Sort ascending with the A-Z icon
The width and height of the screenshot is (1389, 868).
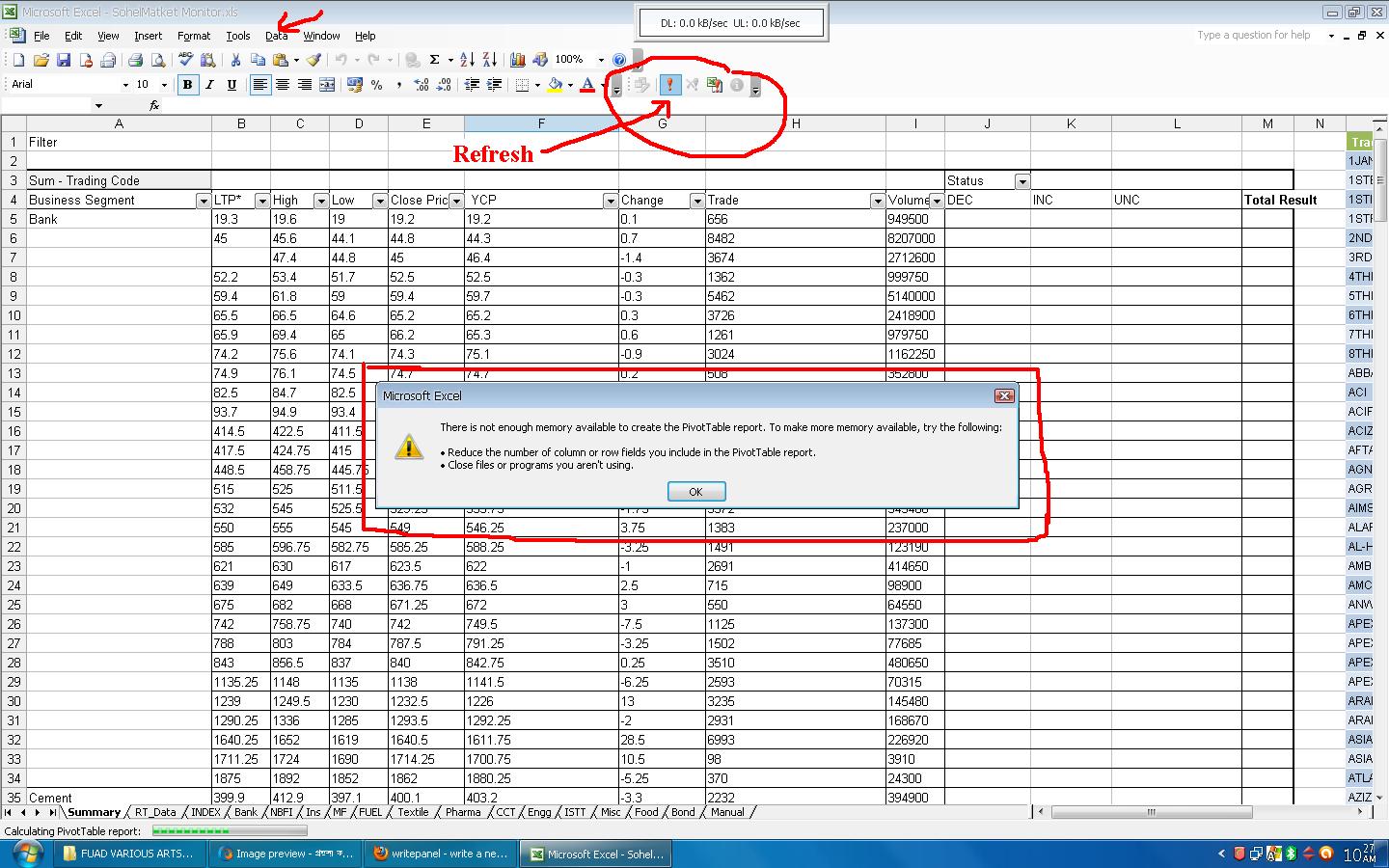pos(467,60)
